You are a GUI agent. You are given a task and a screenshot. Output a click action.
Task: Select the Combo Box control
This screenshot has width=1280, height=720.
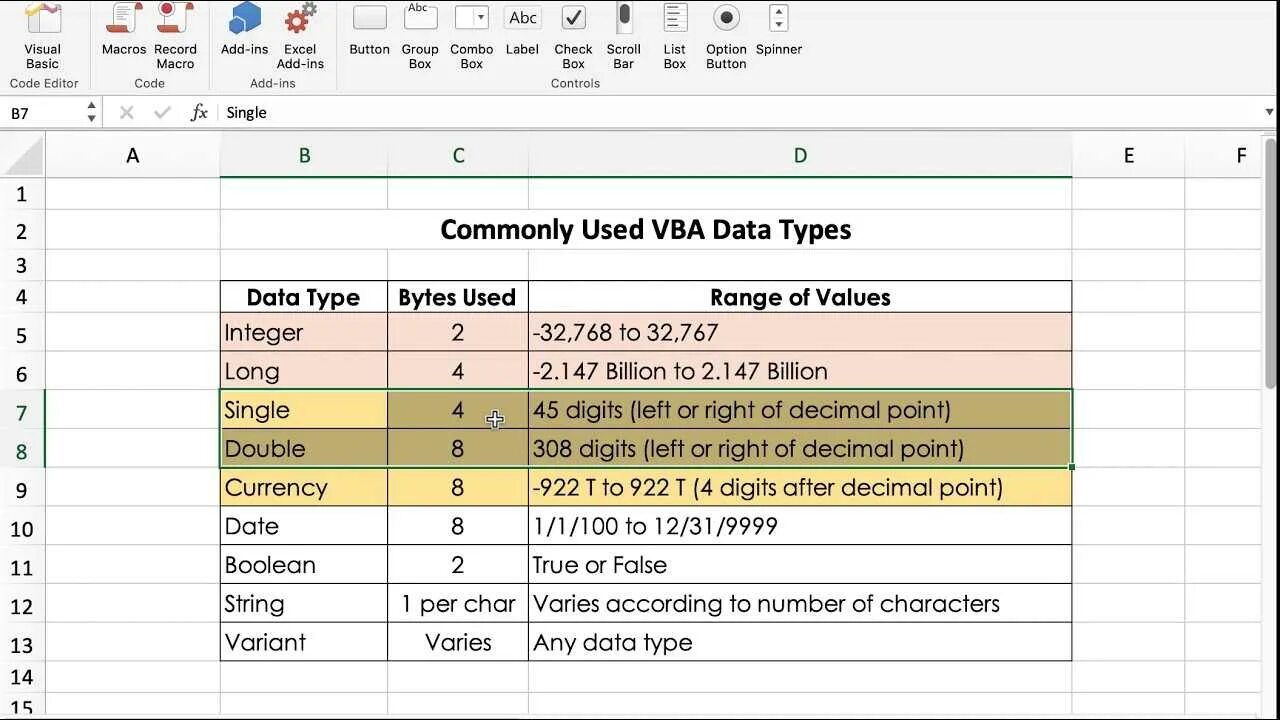tap(471, 36)
